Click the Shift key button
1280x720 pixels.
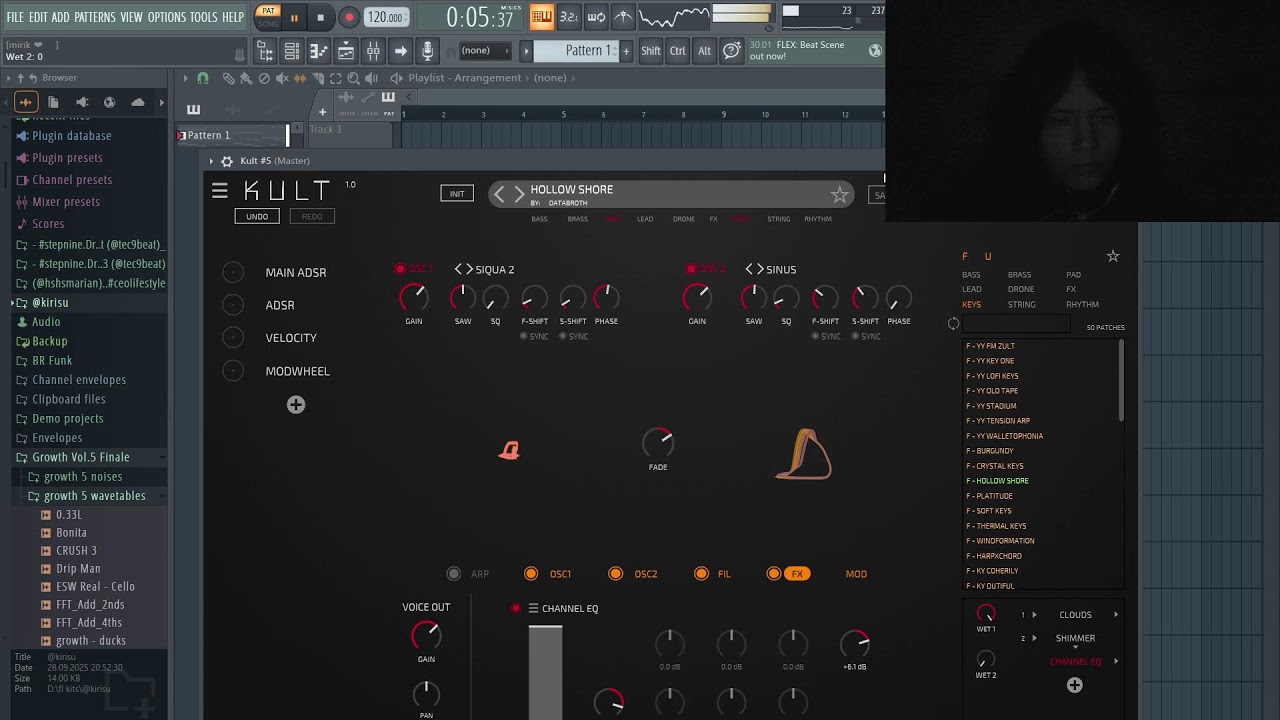click(651, 51)
